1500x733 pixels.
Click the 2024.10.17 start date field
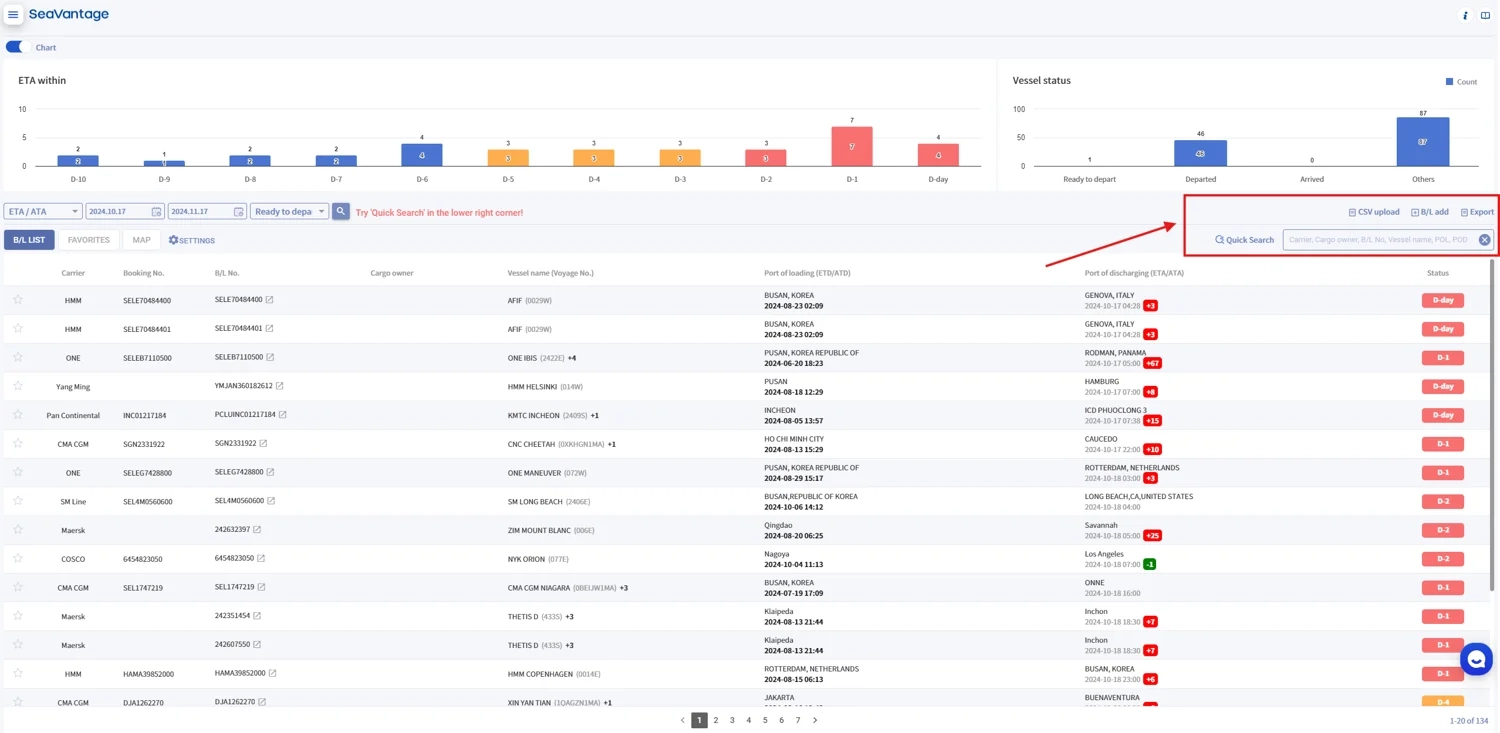124,212
